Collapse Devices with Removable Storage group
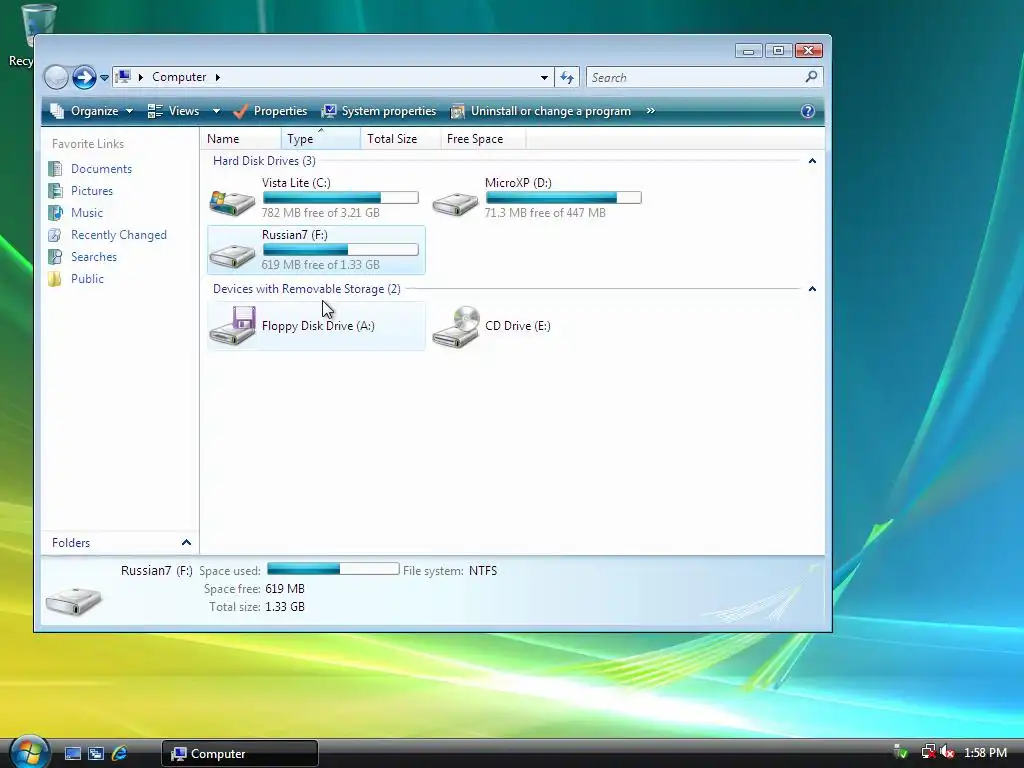Screen dimensions: 1024x768 pos(812,289)
